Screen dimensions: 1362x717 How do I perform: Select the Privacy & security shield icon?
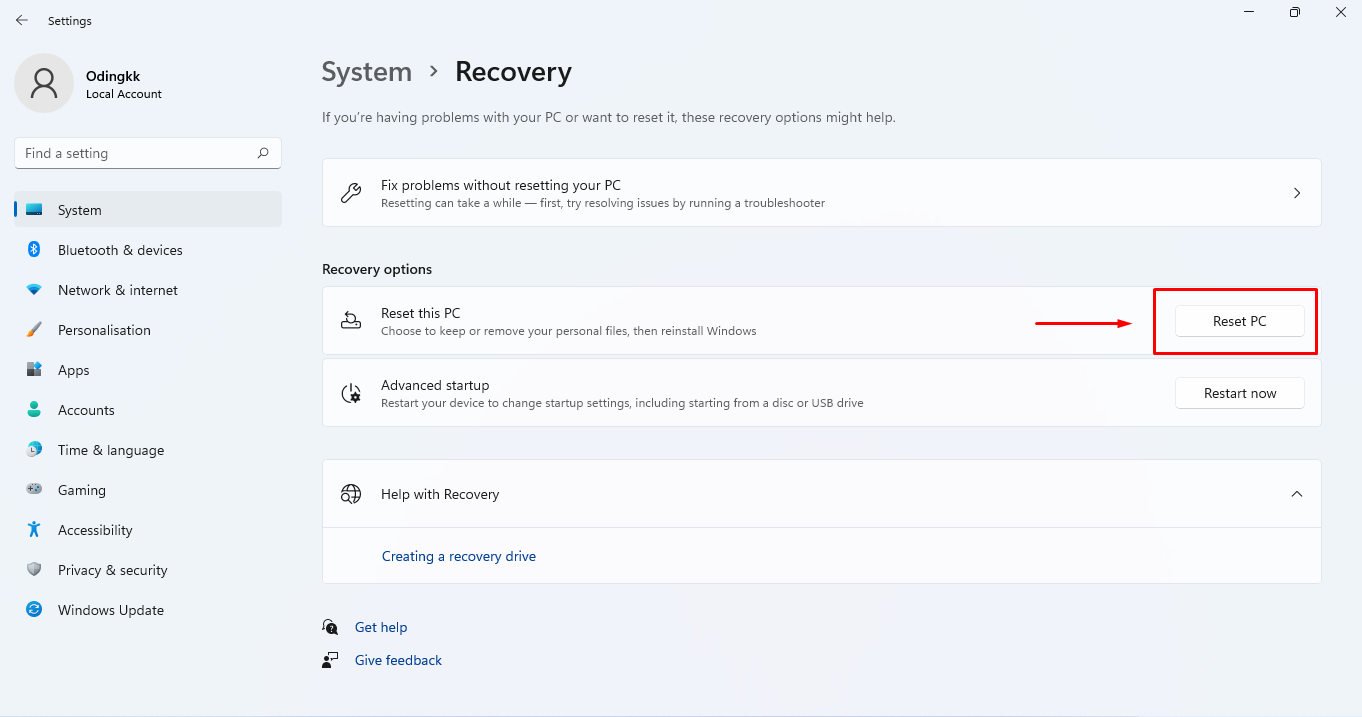34,570
